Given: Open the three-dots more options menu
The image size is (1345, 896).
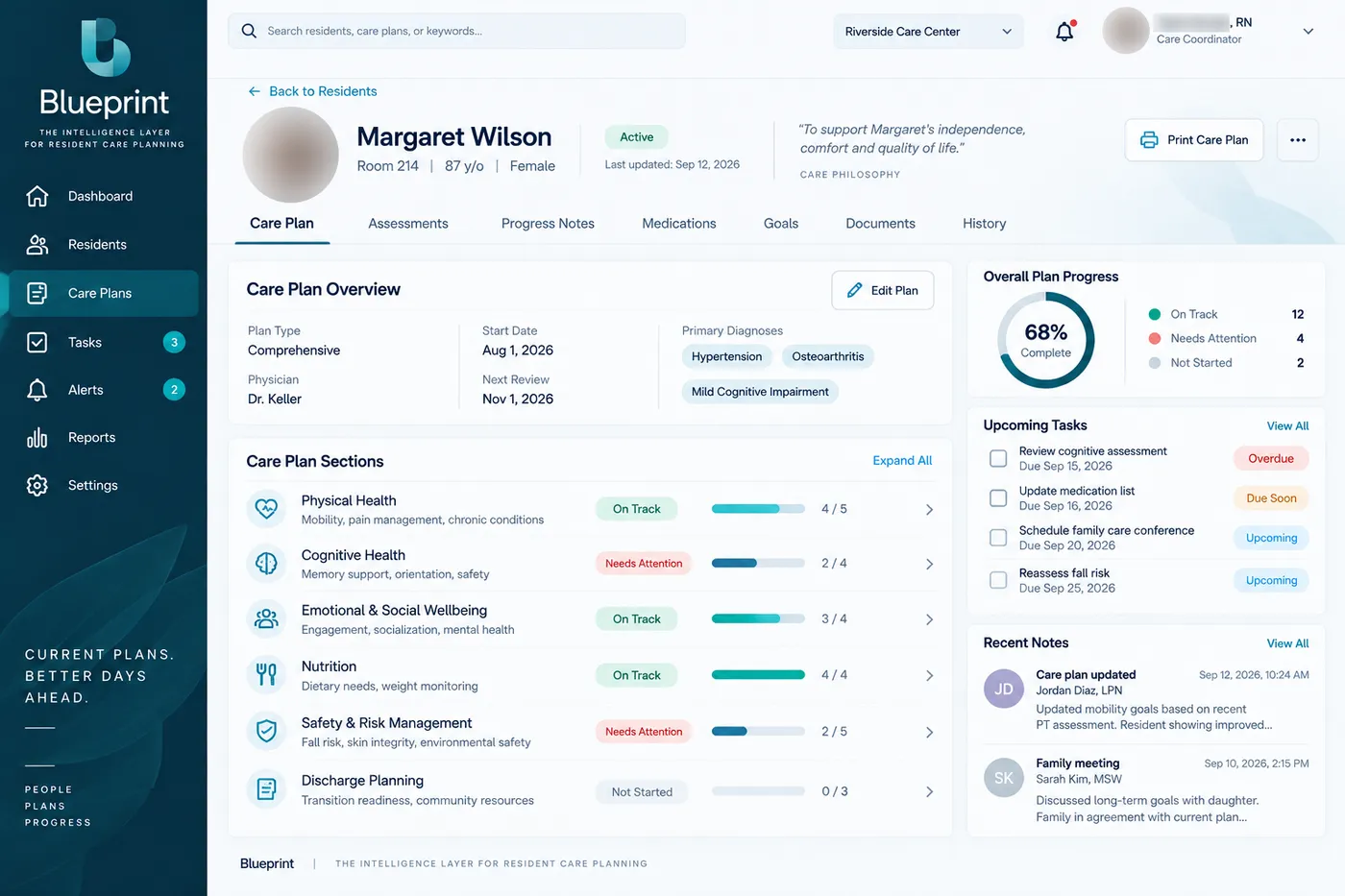Looking at the screenshot, I should pyautogui.click(x=1298, y=140).
